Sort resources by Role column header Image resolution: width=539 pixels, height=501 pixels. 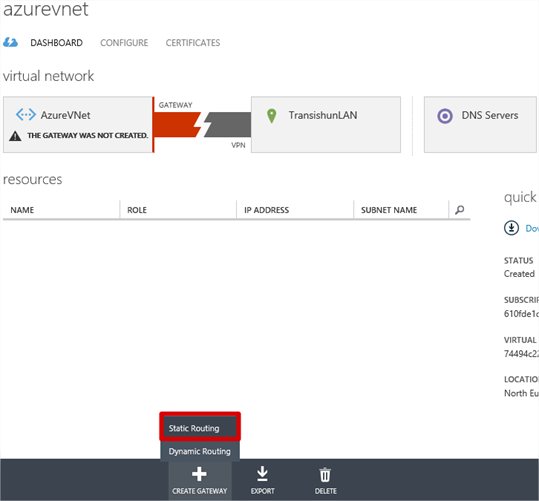[x=137, y=210]
